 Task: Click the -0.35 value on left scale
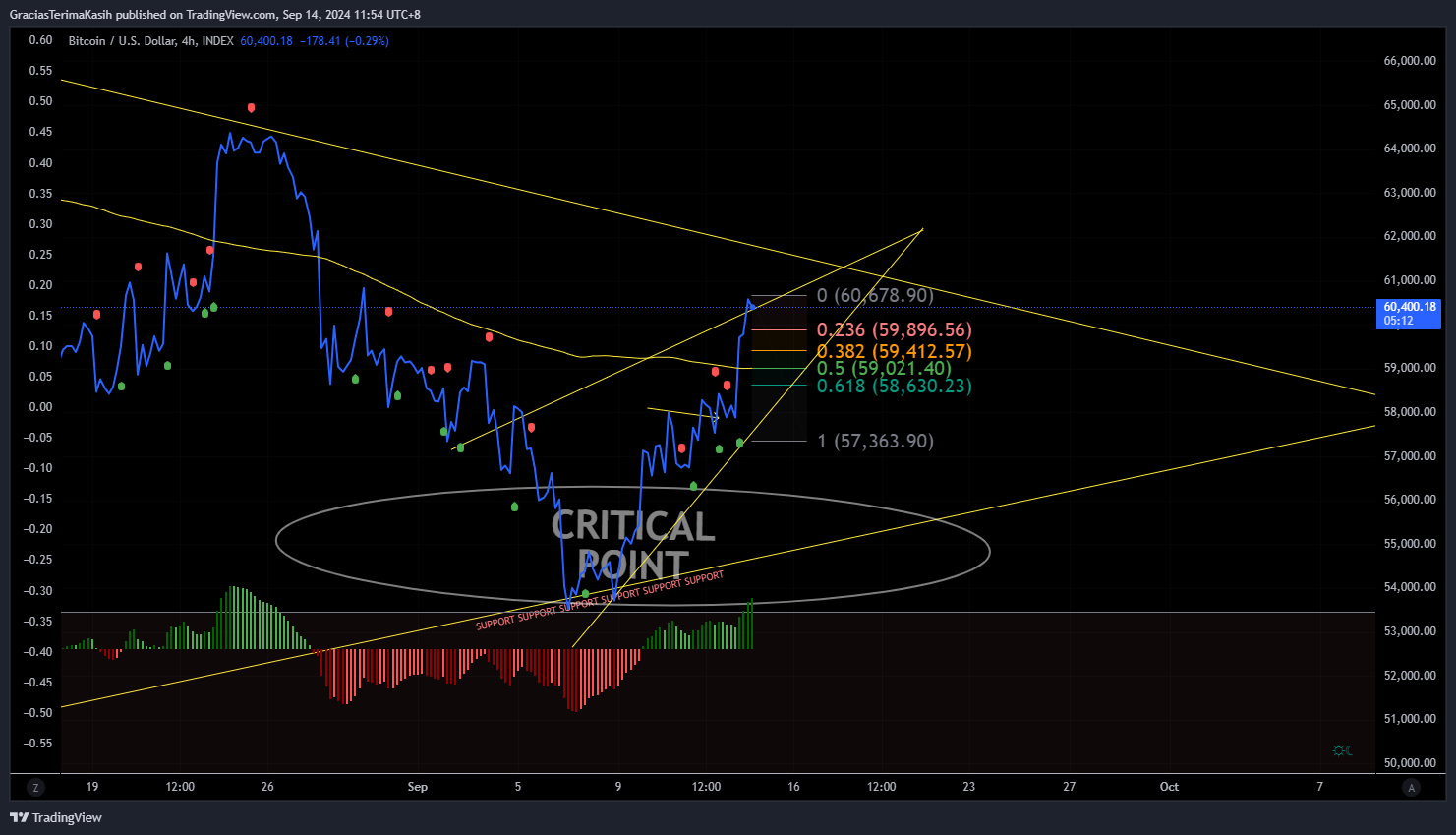coord(38,622)
